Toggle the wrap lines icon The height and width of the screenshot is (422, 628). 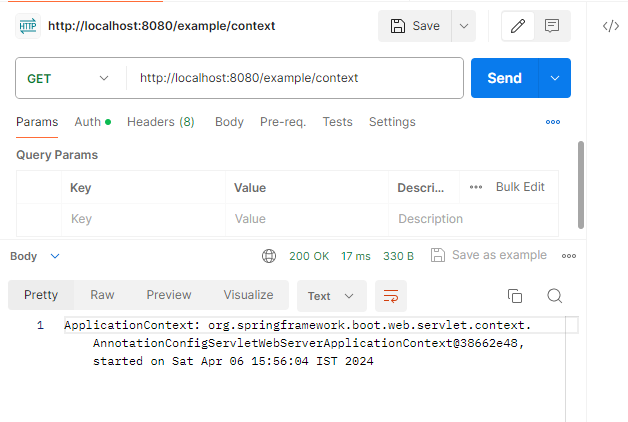pos(391,296)
